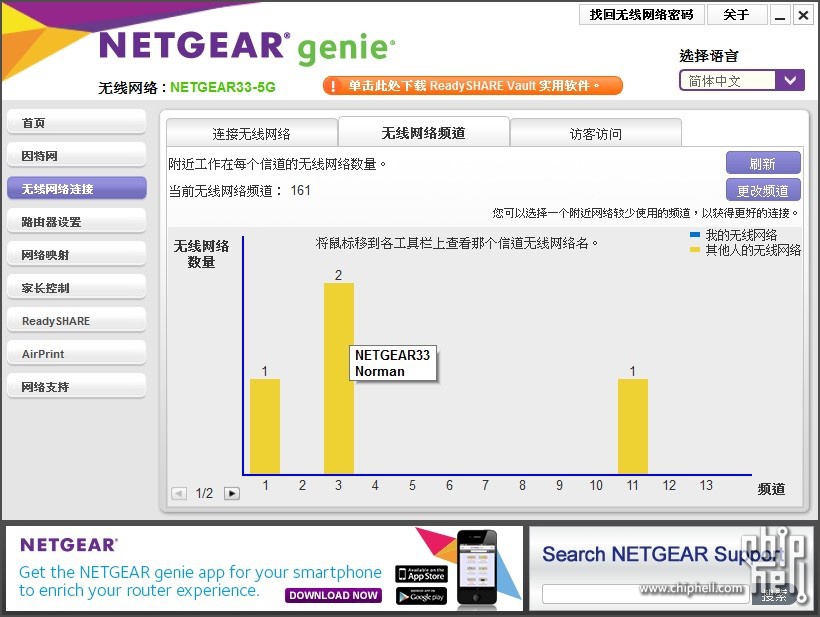
Task: Click NETGEAR33 in the channel tooltip
Action: click(x=392, y=355)
